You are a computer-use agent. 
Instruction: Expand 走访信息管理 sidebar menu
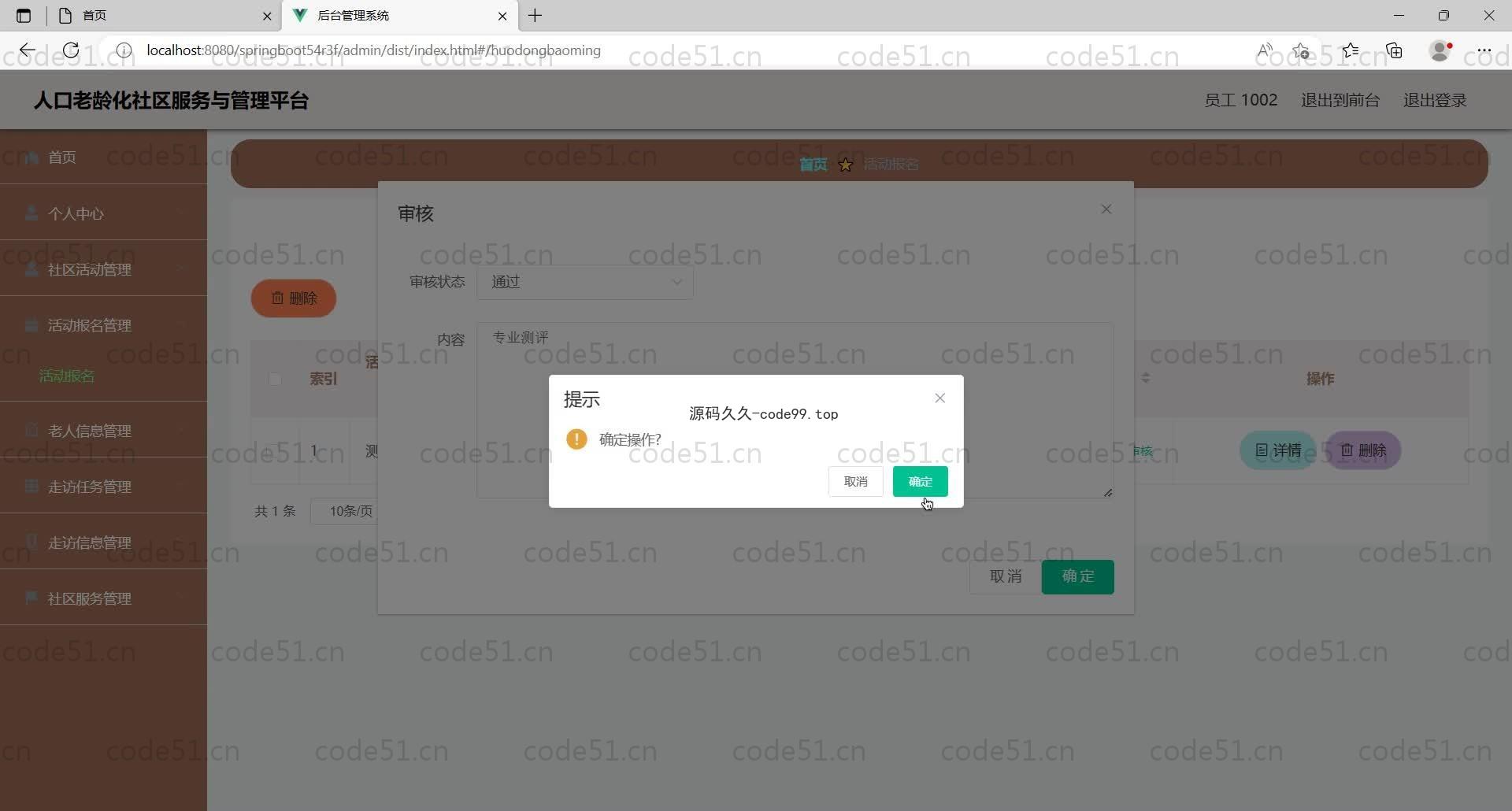pos(103,543)
